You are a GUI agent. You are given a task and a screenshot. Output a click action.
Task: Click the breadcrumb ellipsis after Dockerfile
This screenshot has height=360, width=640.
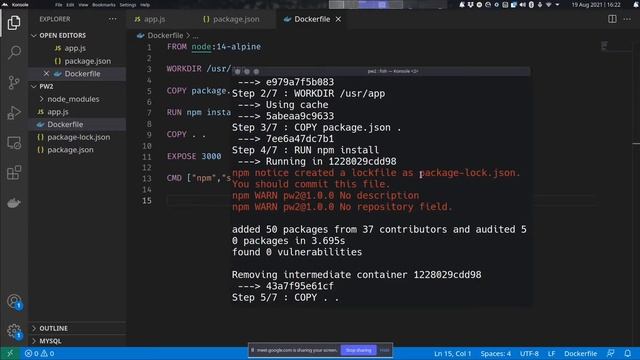[196, 36]
